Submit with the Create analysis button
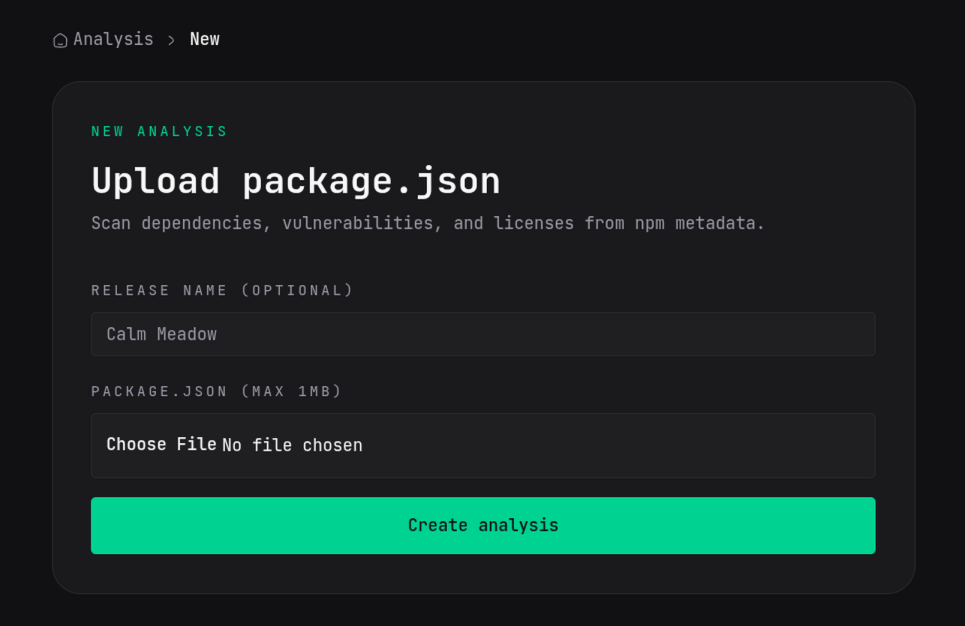The image size is (965, 626). point(482,525)
